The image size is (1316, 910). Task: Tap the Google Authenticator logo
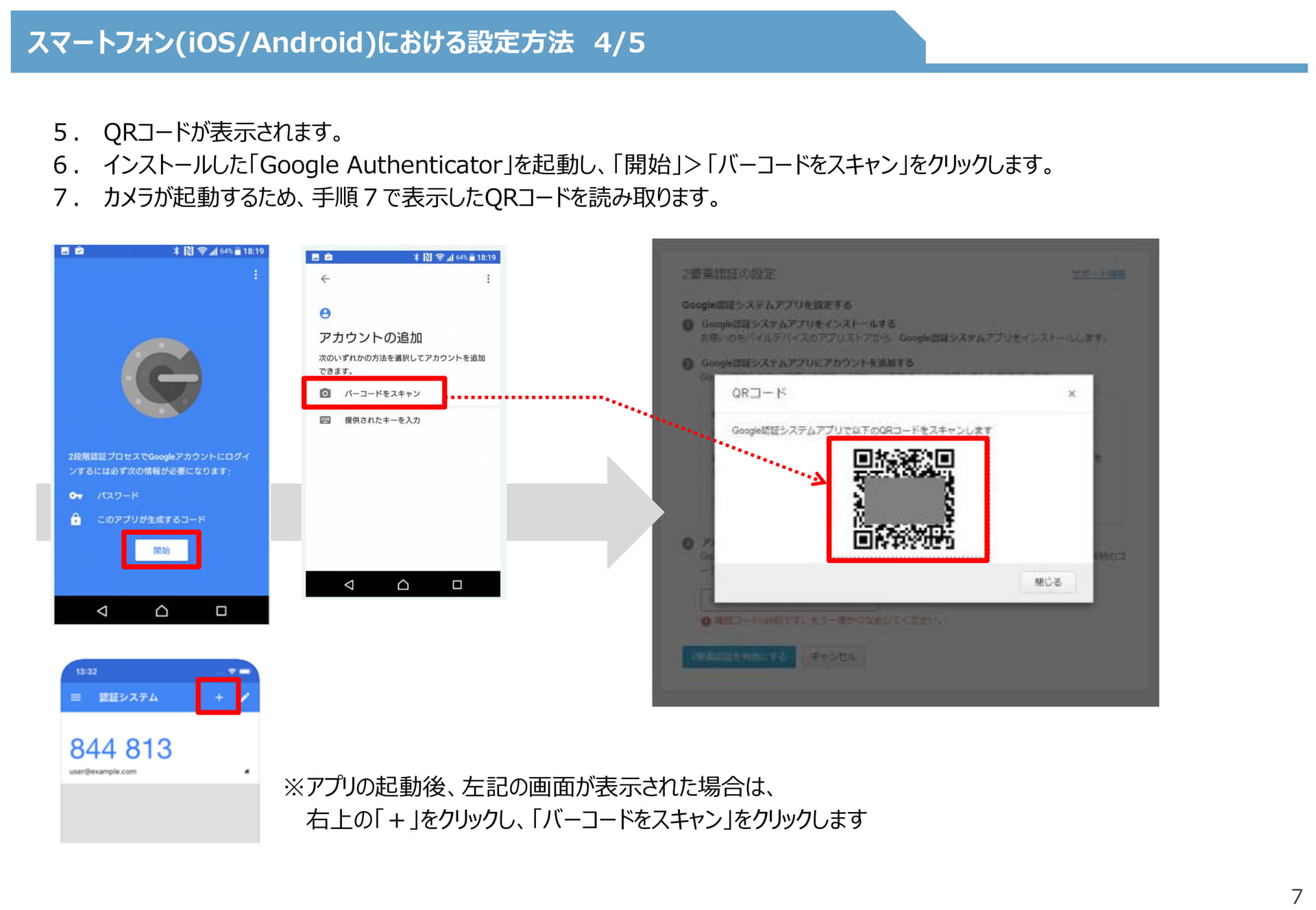coord(162,378)
